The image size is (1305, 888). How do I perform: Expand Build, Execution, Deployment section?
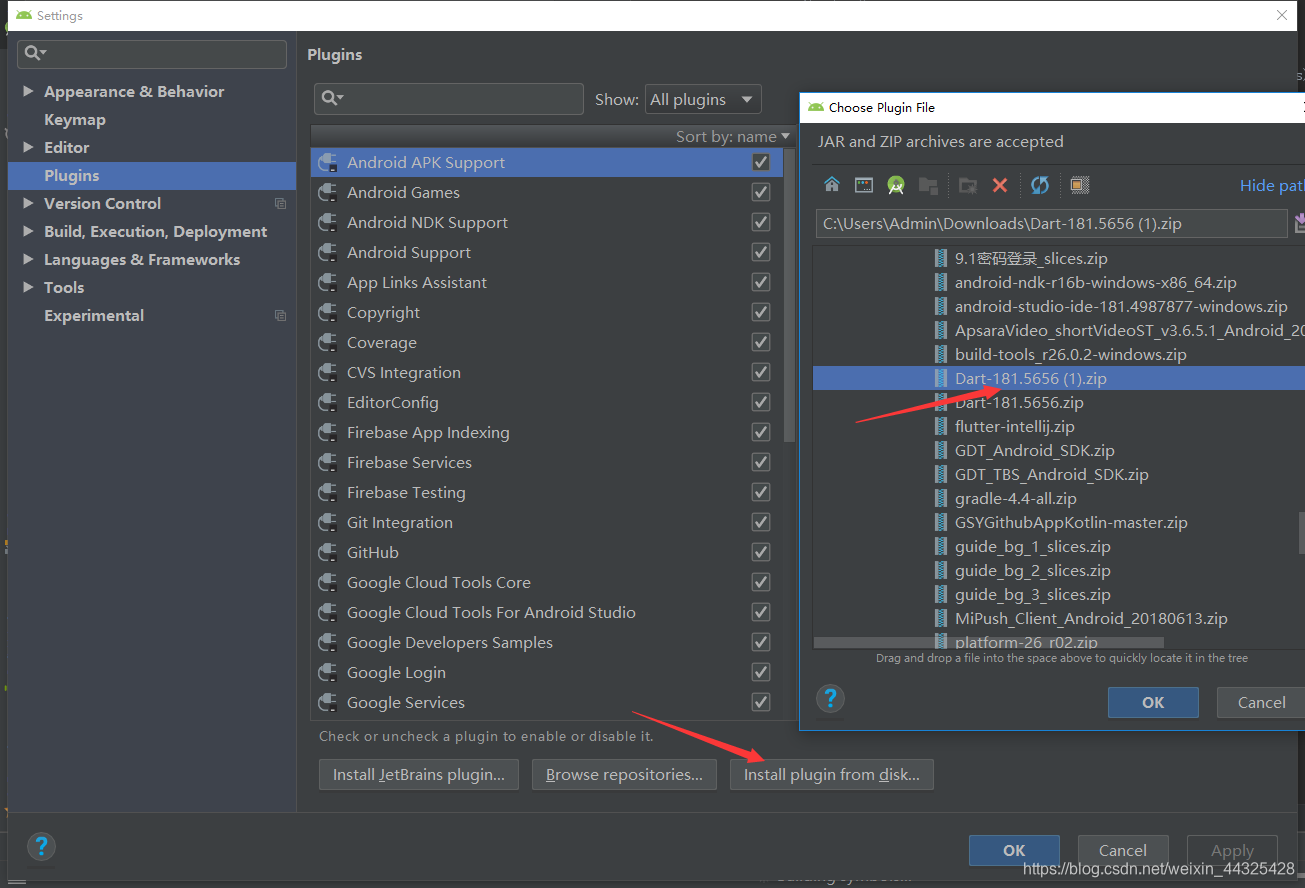pos(28,231)
